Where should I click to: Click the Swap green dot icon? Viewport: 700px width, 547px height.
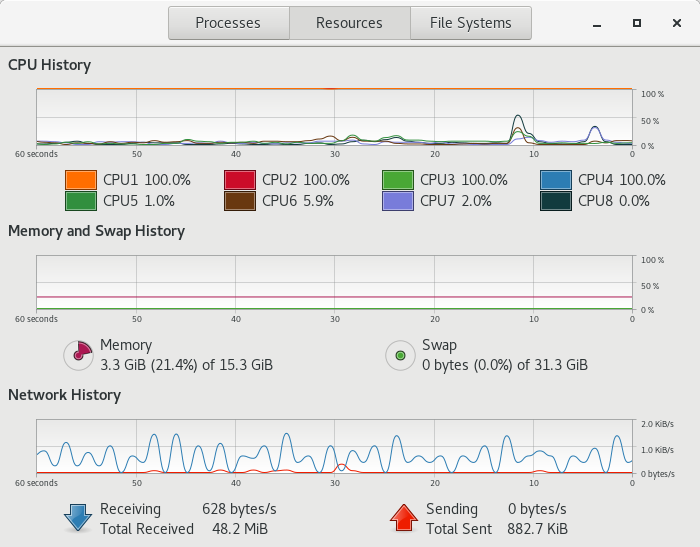coord(400,355)
